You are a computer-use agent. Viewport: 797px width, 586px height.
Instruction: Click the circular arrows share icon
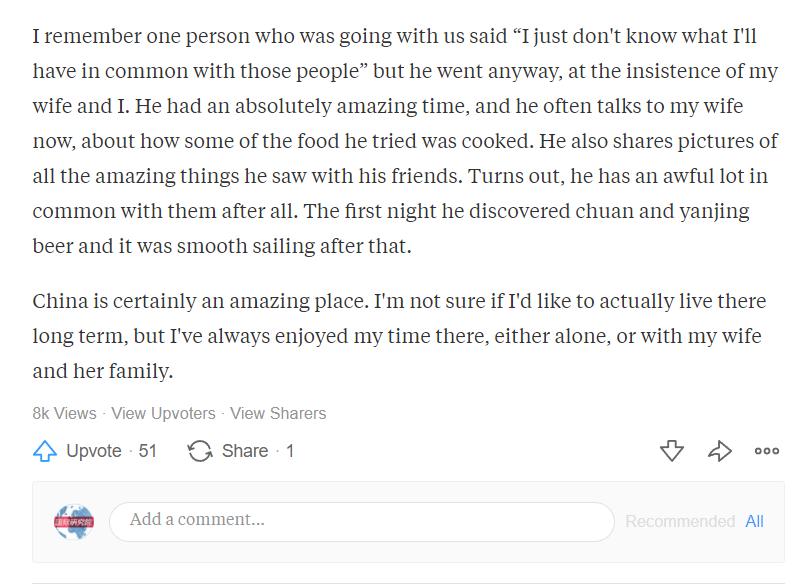pos(200,451)
